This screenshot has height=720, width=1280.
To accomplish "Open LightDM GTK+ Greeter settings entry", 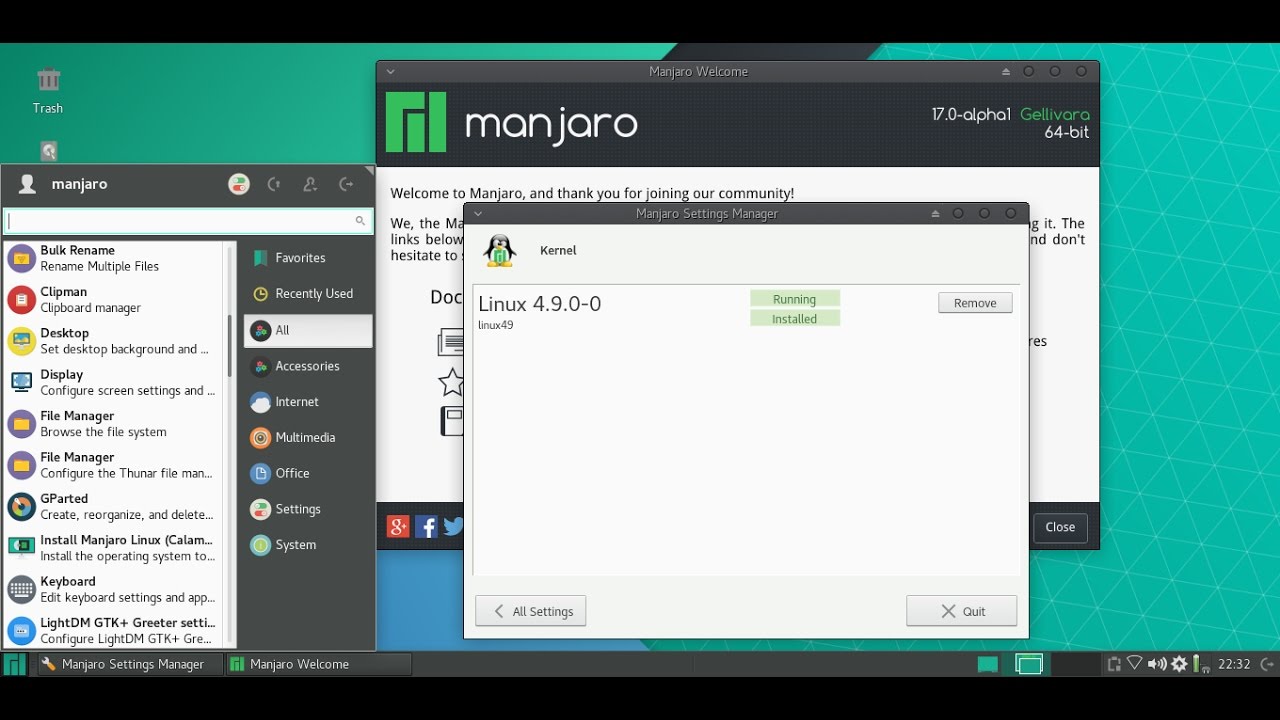I will pos(114,630).
